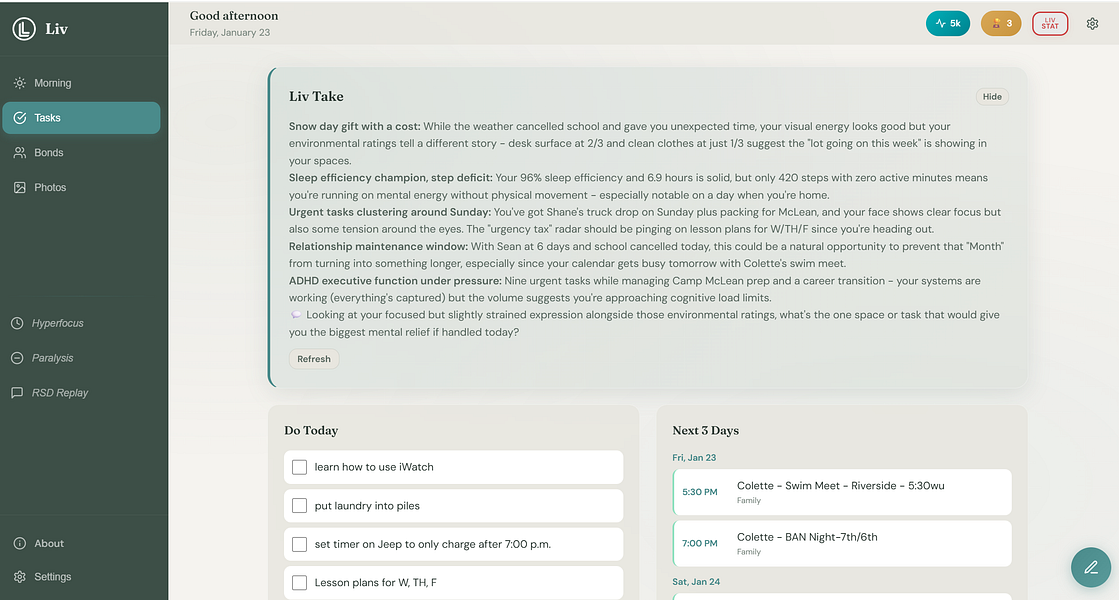Viewport: 1119px width, 600px height.
Task: Check off learn how to use iWatch
Action: point(300,467)
